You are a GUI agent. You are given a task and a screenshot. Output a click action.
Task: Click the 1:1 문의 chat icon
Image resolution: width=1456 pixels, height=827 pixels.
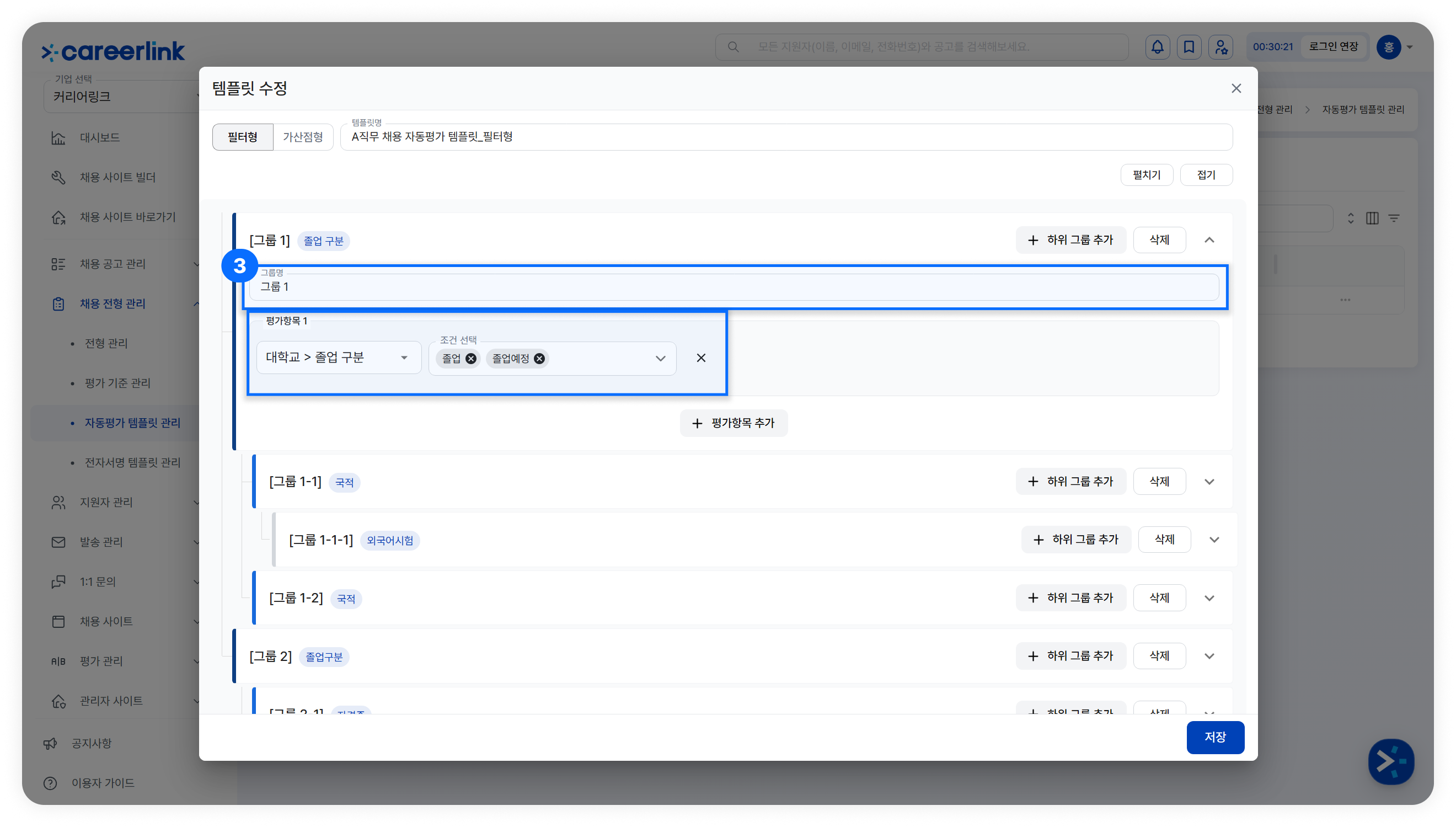tap(58, 582)
